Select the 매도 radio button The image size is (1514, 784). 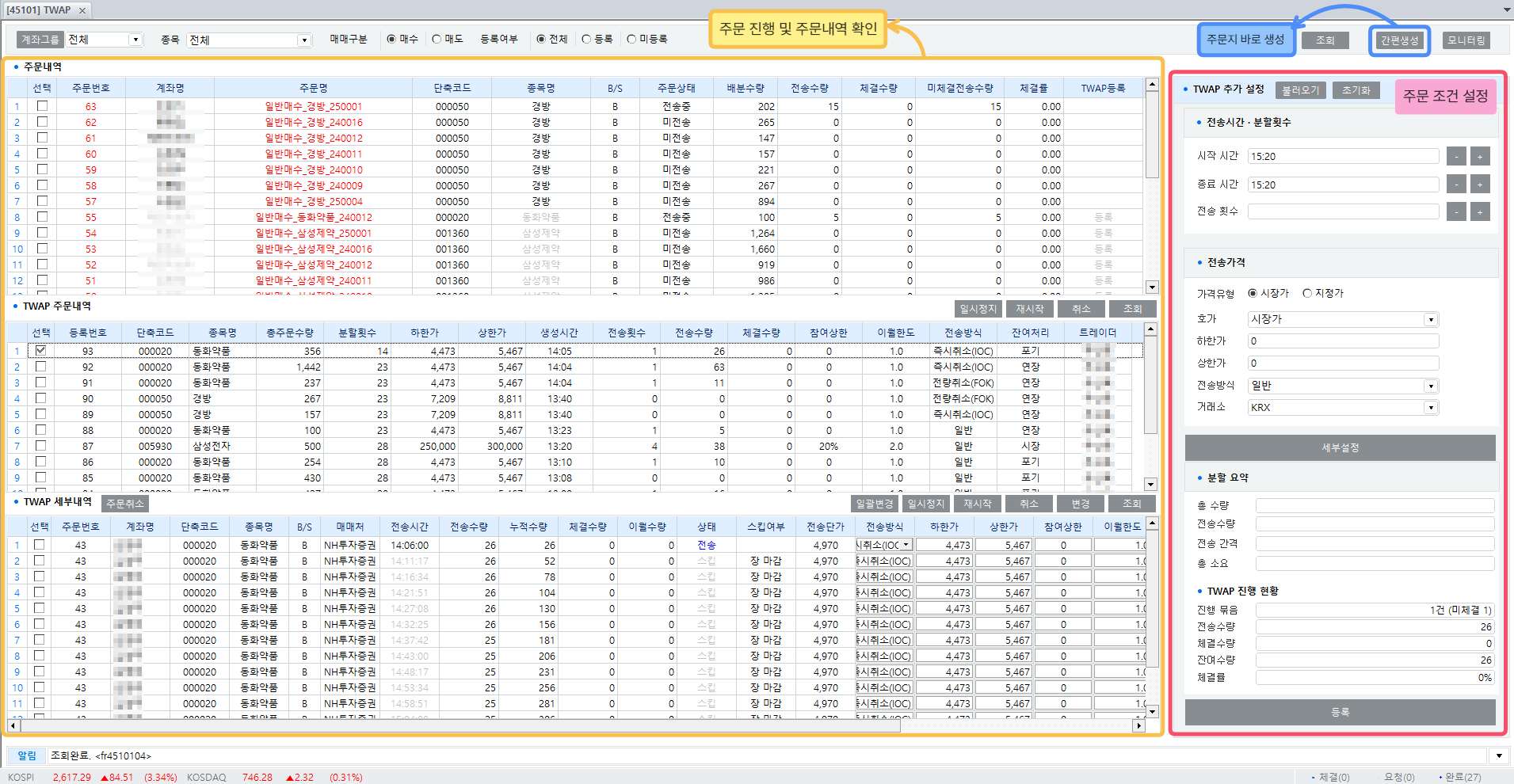click(437, 39)
